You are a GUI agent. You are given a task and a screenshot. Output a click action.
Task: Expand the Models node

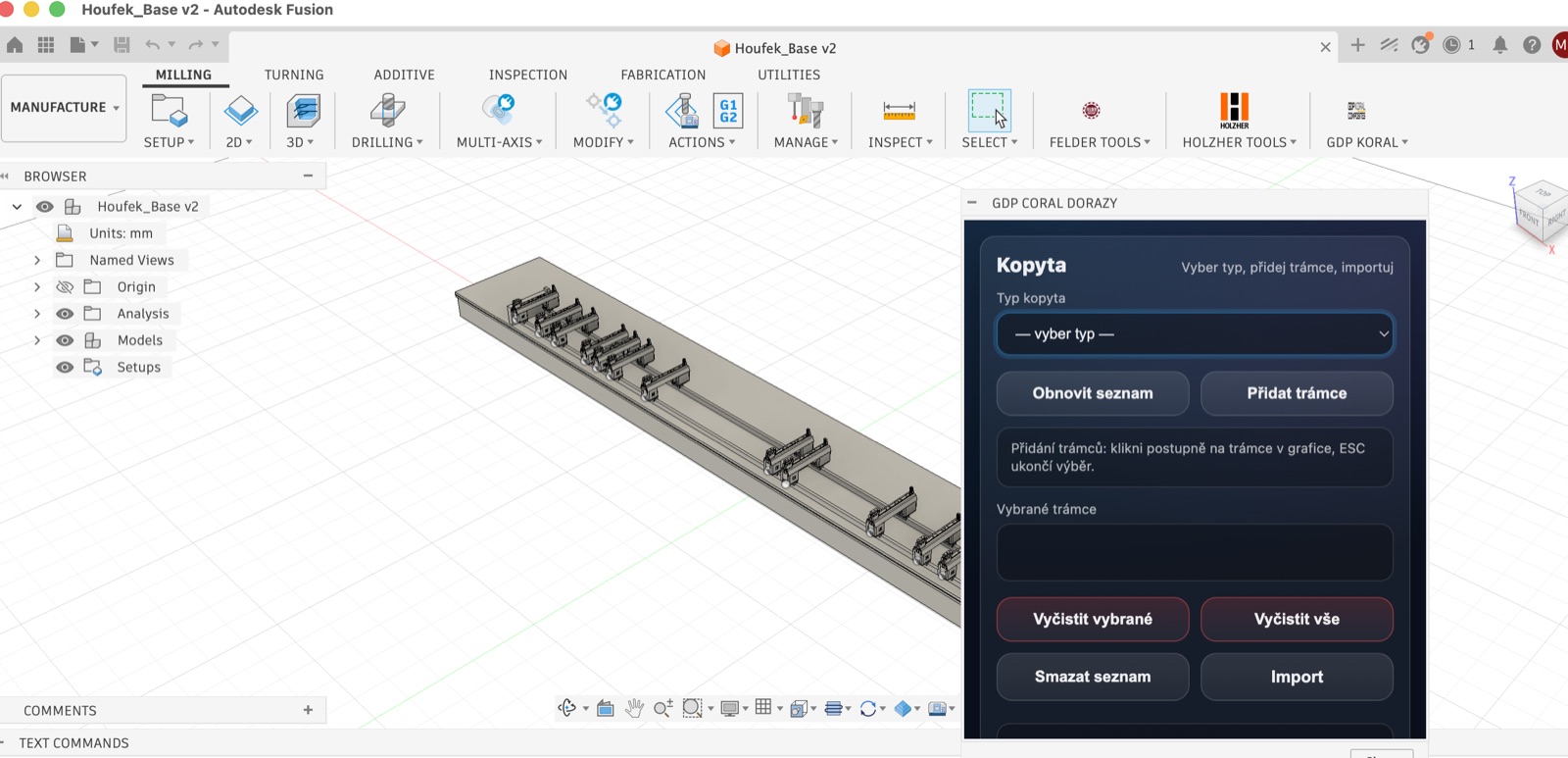[37, 340]
